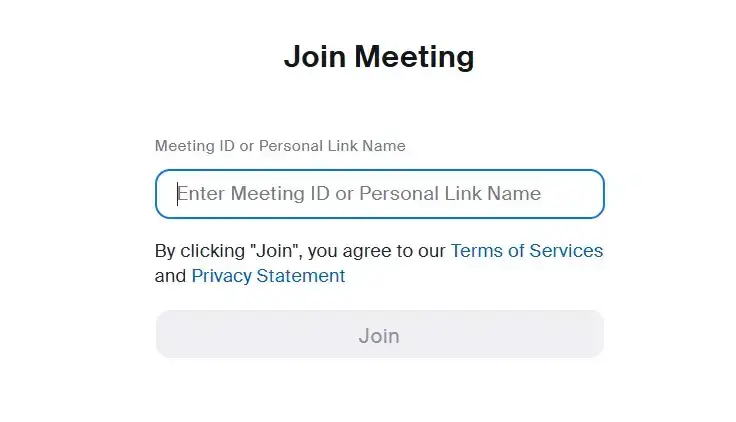Read the Privacy Statement
The height and width of the screenshot is (422, 736).
pos(268,276)
